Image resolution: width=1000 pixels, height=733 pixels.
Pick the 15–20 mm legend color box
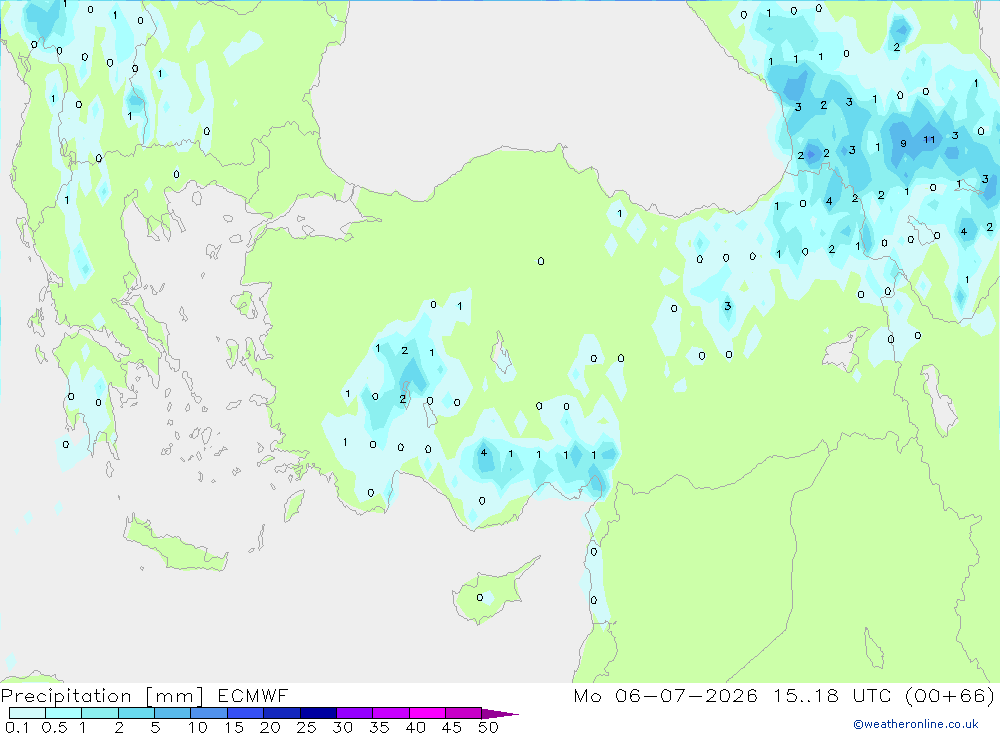246,713
